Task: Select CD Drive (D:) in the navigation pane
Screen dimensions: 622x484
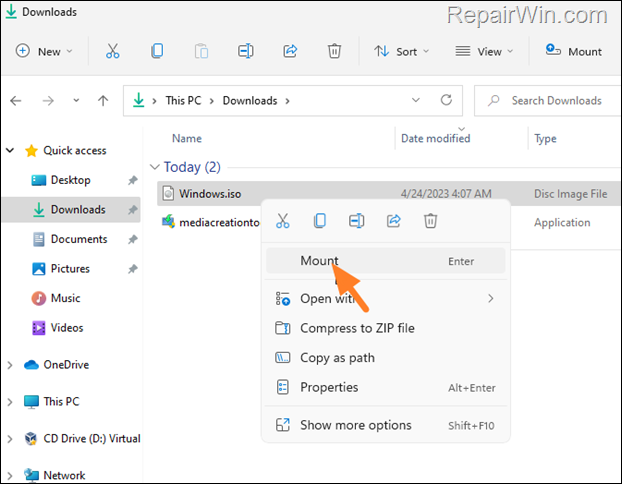Action: pos(82,438)
